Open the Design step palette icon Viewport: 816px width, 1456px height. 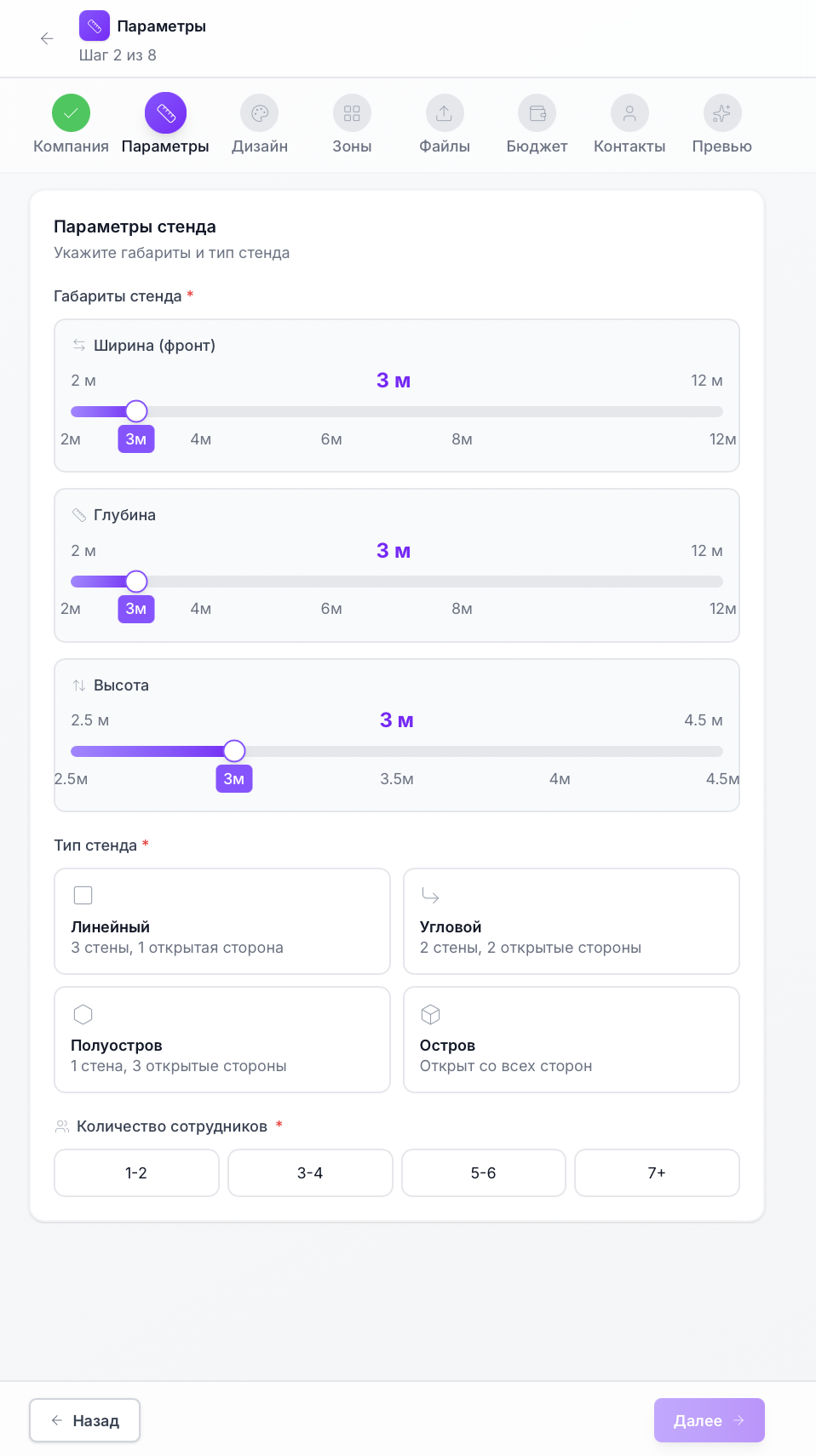pos(260,113)
